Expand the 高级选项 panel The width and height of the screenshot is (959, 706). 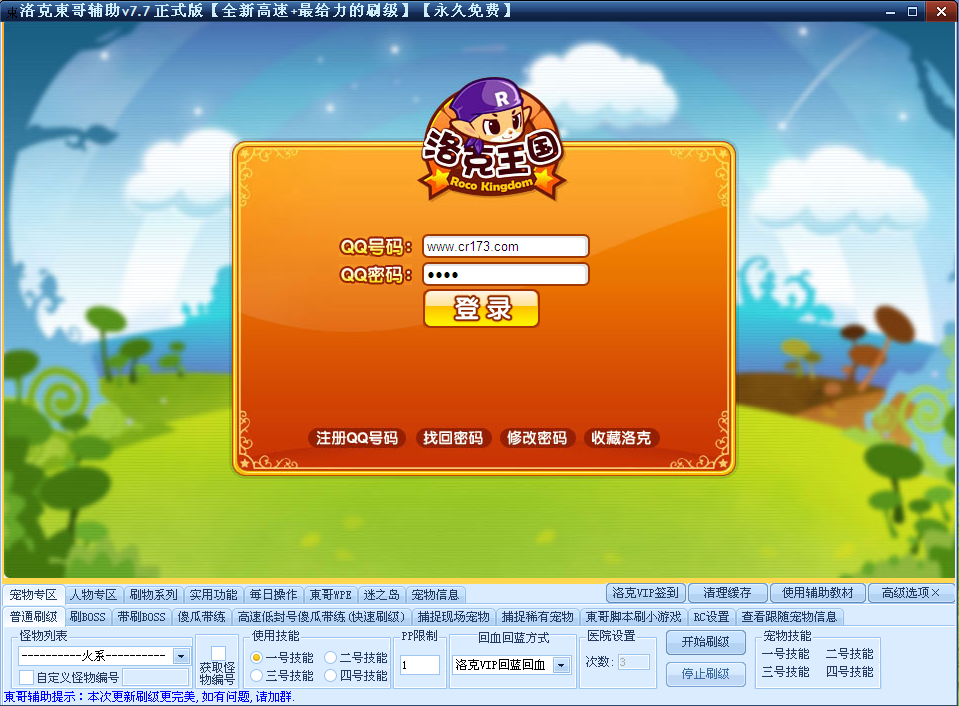(x=907, y=592)
